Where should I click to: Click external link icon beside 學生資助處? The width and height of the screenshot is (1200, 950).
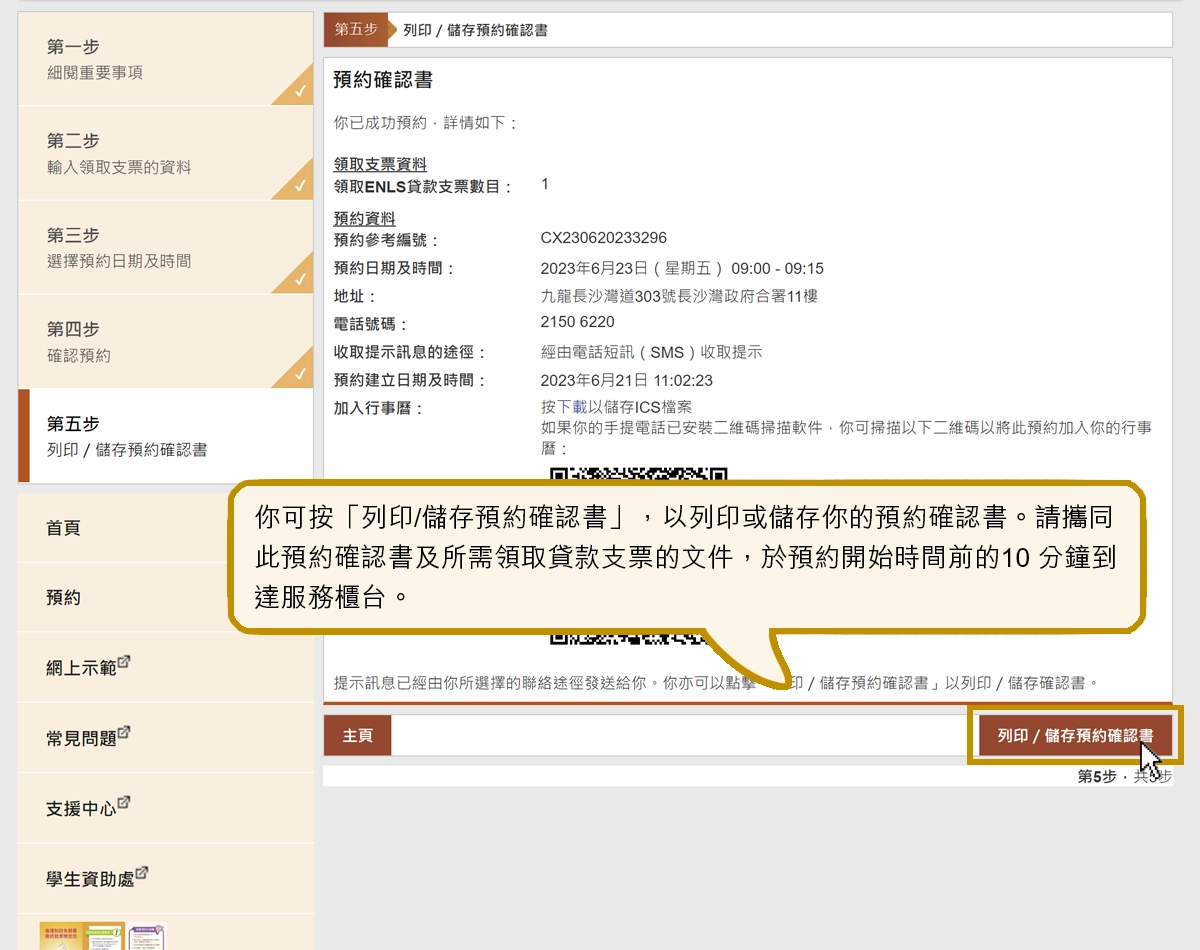(144, 871)
